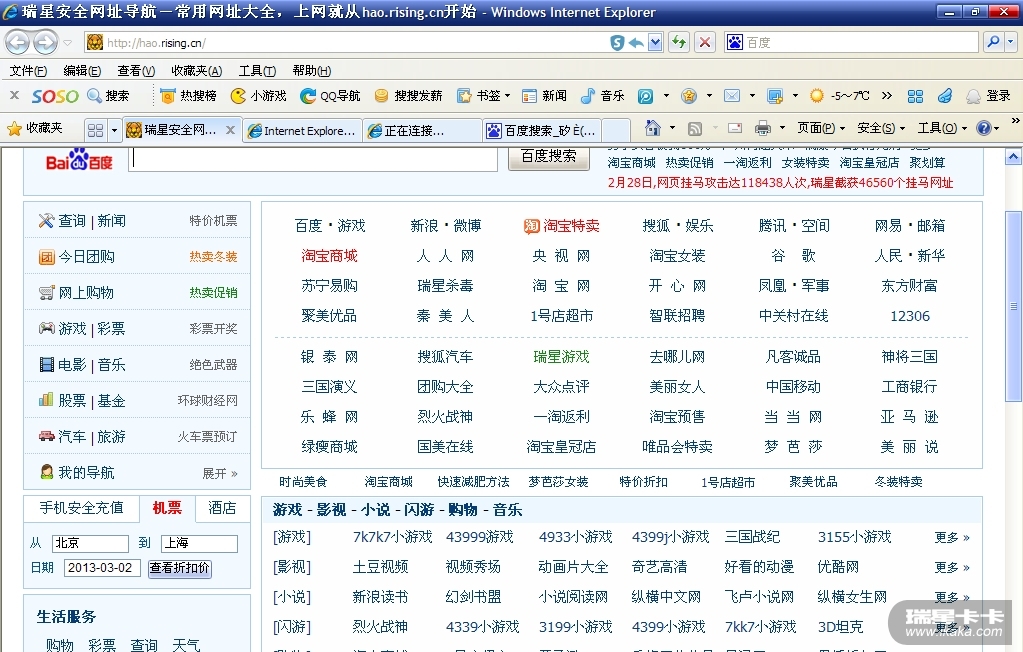Viewport: 1023px width, 652px height.
Task: Select the 酒店 tab in booking panel
Action: coord(222,508)
